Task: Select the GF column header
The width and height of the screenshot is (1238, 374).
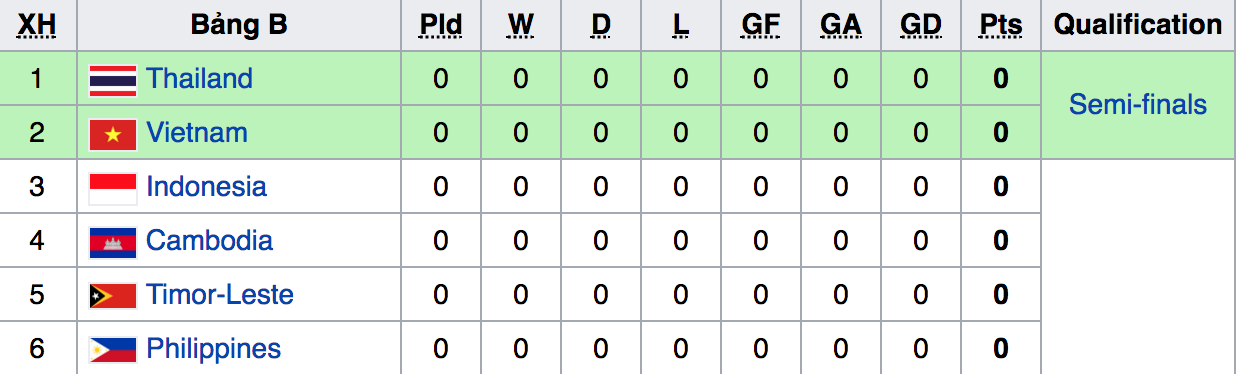Action: pyautogui.click(x=761, y=25)
